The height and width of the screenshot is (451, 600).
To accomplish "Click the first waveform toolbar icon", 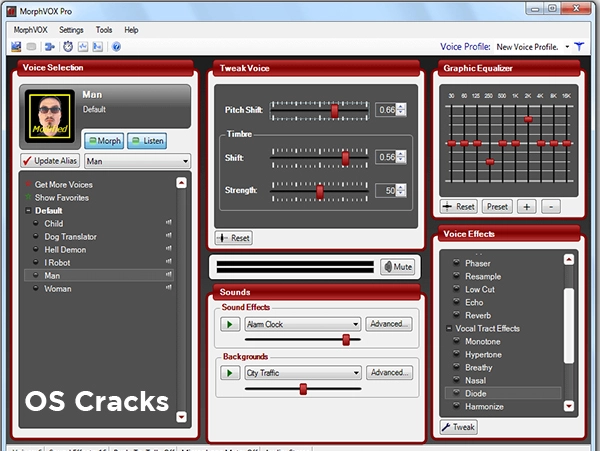I will 83,47.
